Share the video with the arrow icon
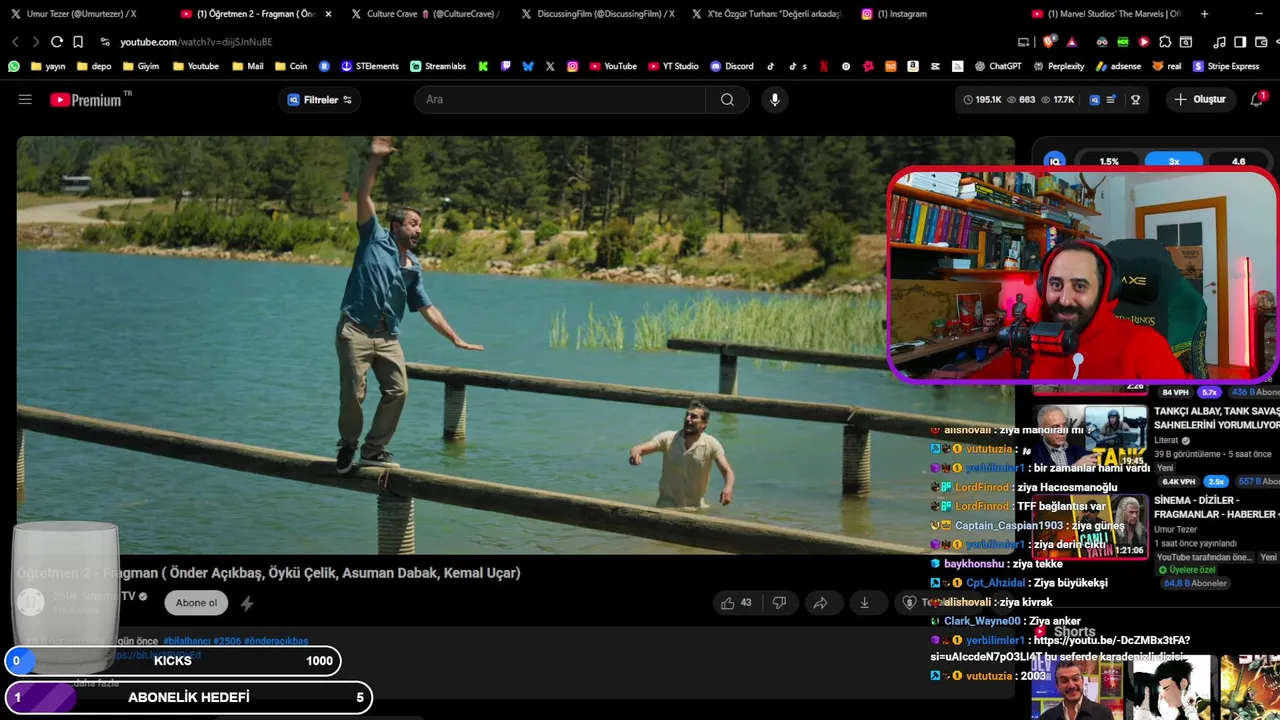Image resolution: width=1280 pixels, height=720 pixels. click(820, 603)
